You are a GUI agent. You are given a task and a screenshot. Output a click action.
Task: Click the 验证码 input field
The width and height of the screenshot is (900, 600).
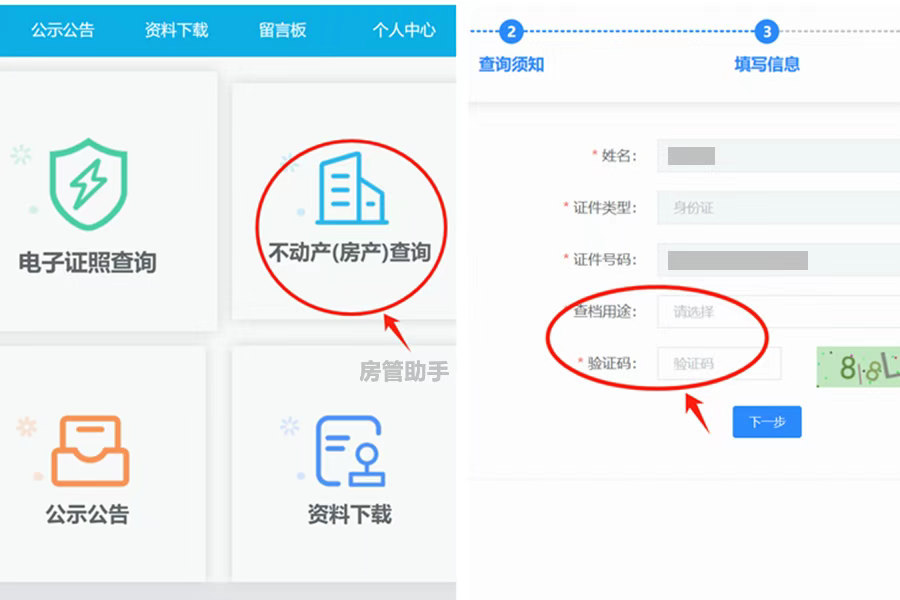(720, 363)
